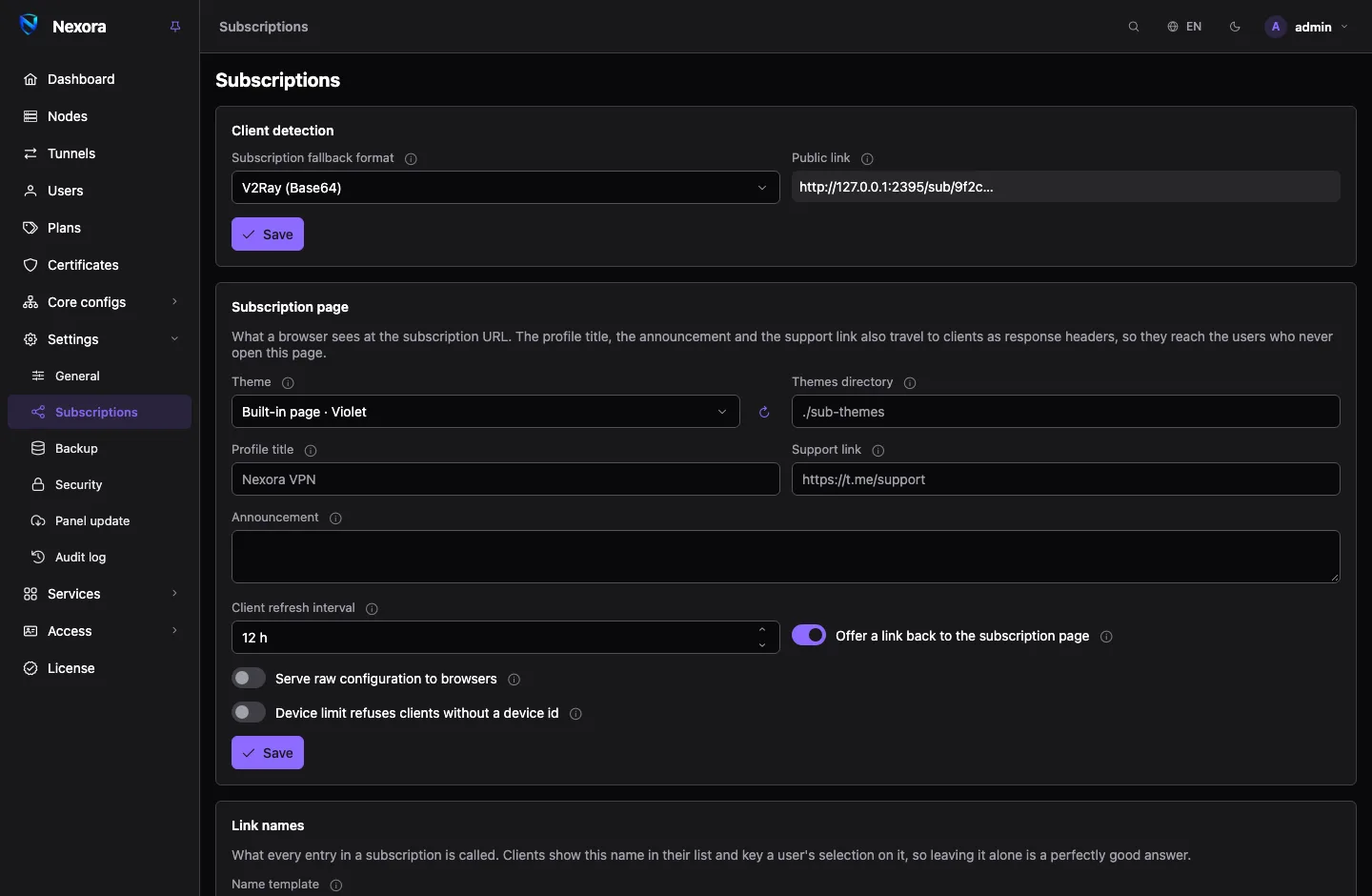Show info tooltip for Announcement
Screen dimensions: 1372x896
pos(335,519)
